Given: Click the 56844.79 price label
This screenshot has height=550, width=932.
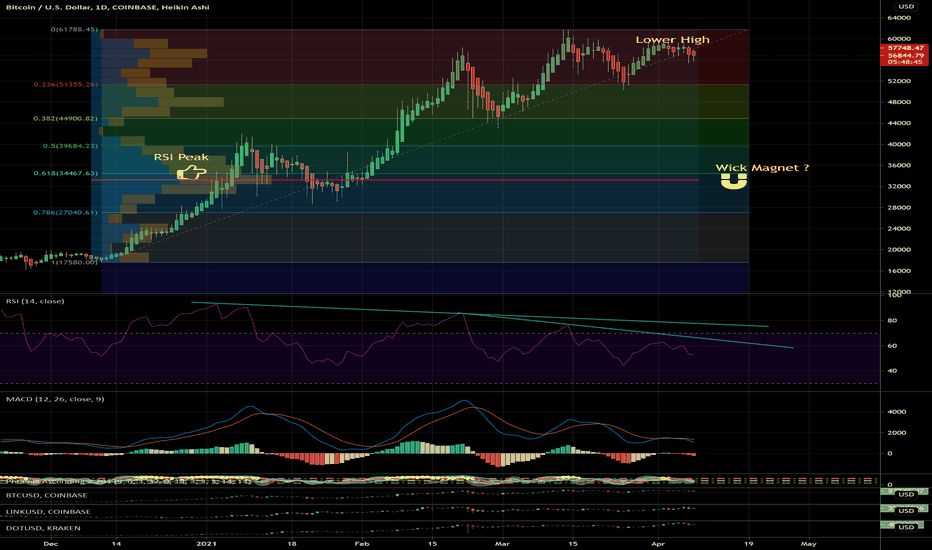Looking at the screenshot, I should pyautogui.click(x=906, y=55).
